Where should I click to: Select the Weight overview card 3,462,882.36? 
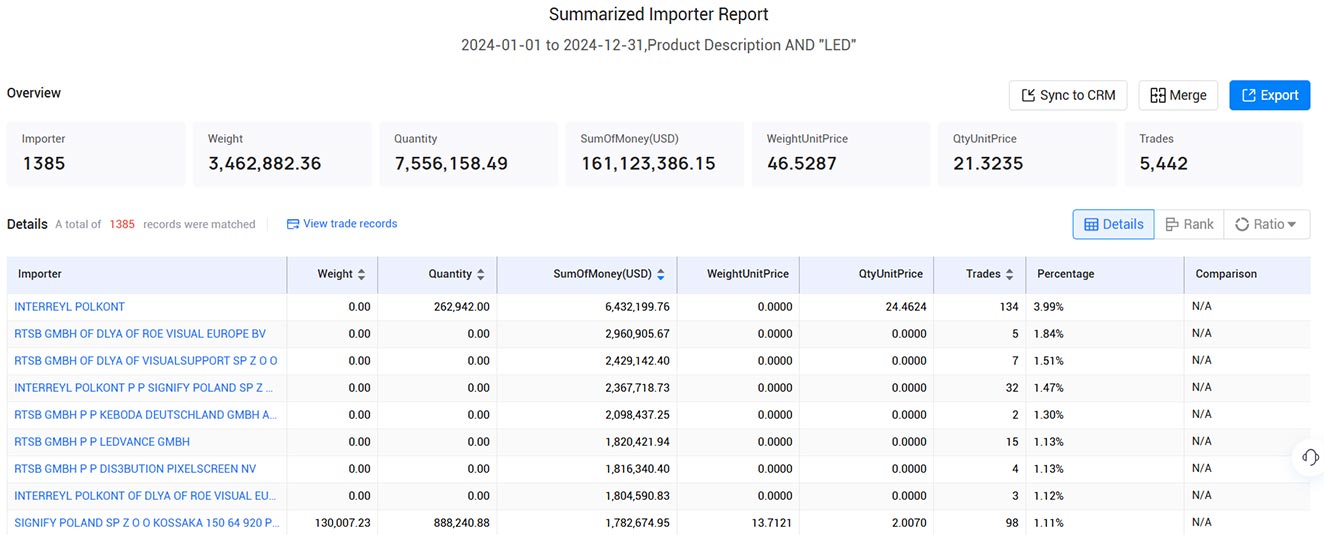click(282, 154)
